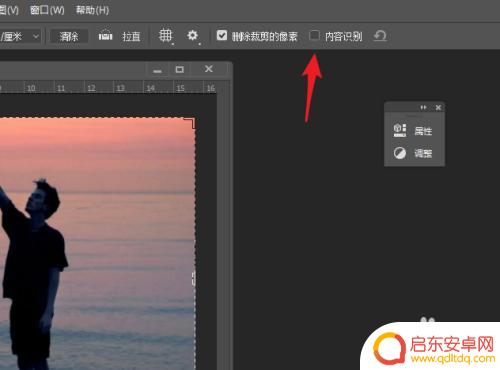The height and width of the screenshot is (370, 500).
Task: Click the horizontal ruler at mark 12
Action: tap(91, 88)
